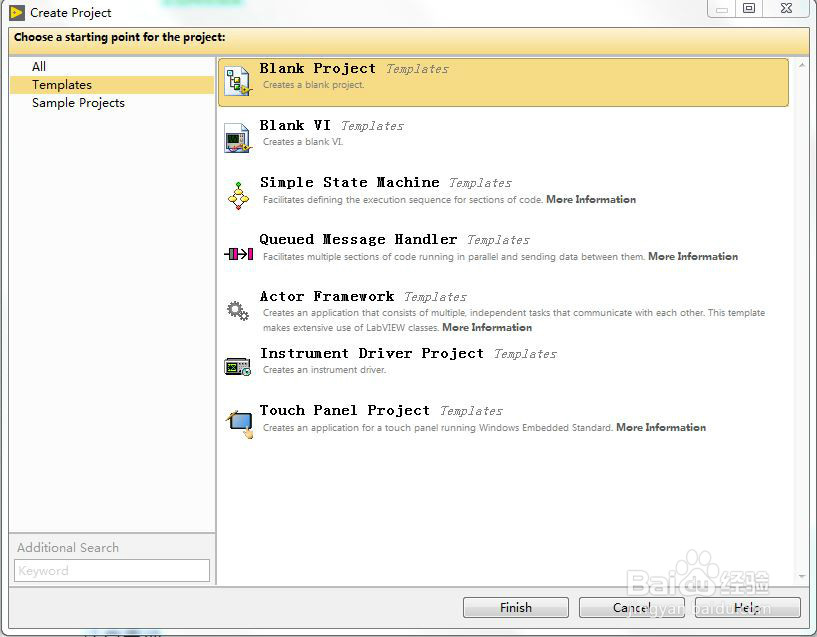Click the list scrollbar up arrow
Image resolution: width=817 pixels, height=637 pixels.
click(802, 66)
